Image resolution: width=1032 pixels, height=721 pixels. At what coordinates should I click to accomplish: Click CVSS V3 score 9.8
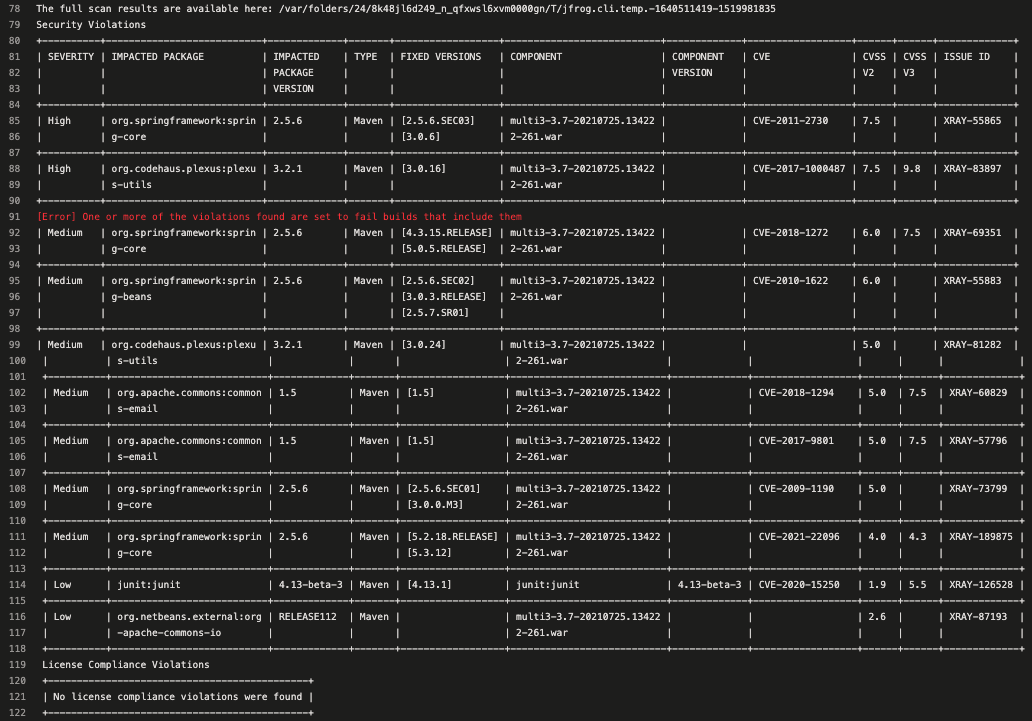912,169
